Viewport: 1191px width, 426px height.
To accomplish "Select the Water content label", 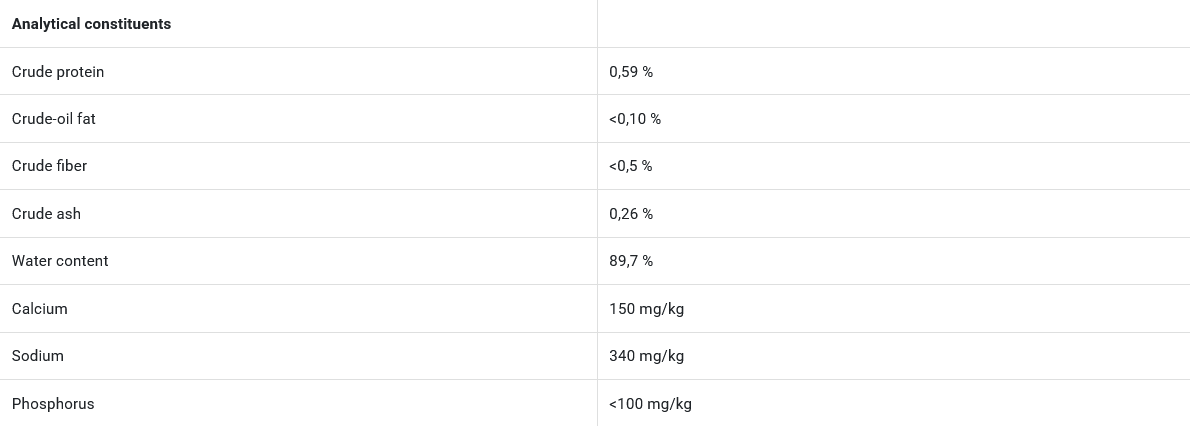I will [60, 261].
